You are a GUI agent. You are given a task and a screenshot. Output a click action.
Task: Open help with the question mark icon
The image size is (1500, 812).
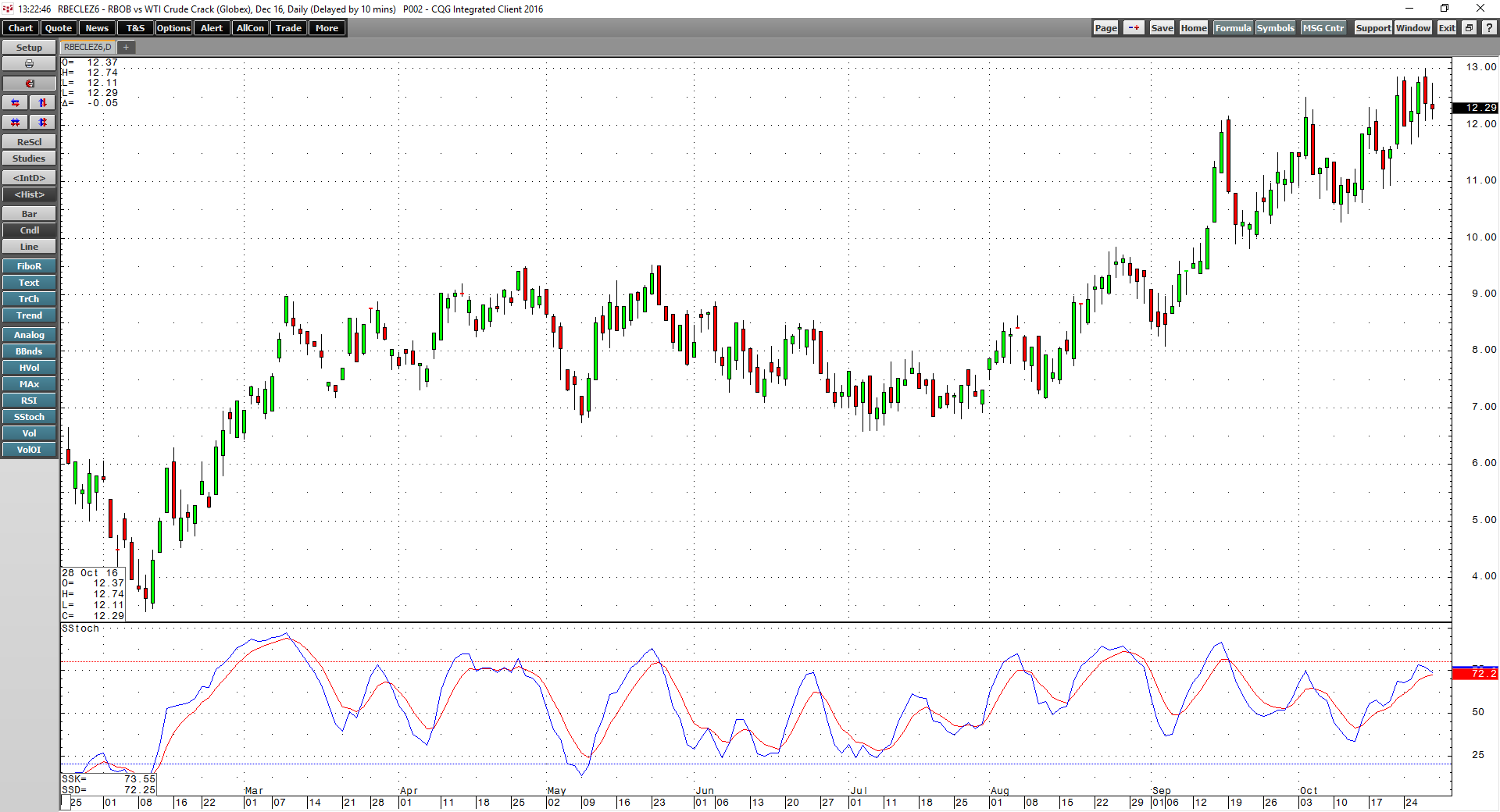[x=1489, y=28]
